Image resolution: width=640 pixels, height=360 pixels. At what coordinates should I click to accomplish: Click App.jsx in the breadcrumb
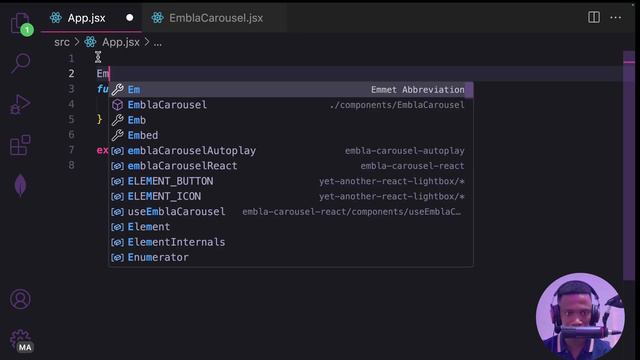click(x=121, y=42)
